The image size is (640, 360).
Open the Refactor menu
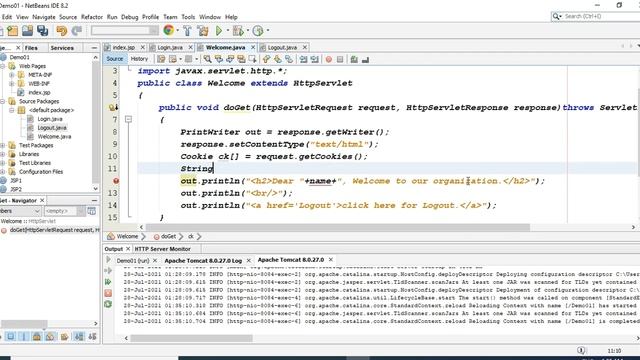[92, 17]
